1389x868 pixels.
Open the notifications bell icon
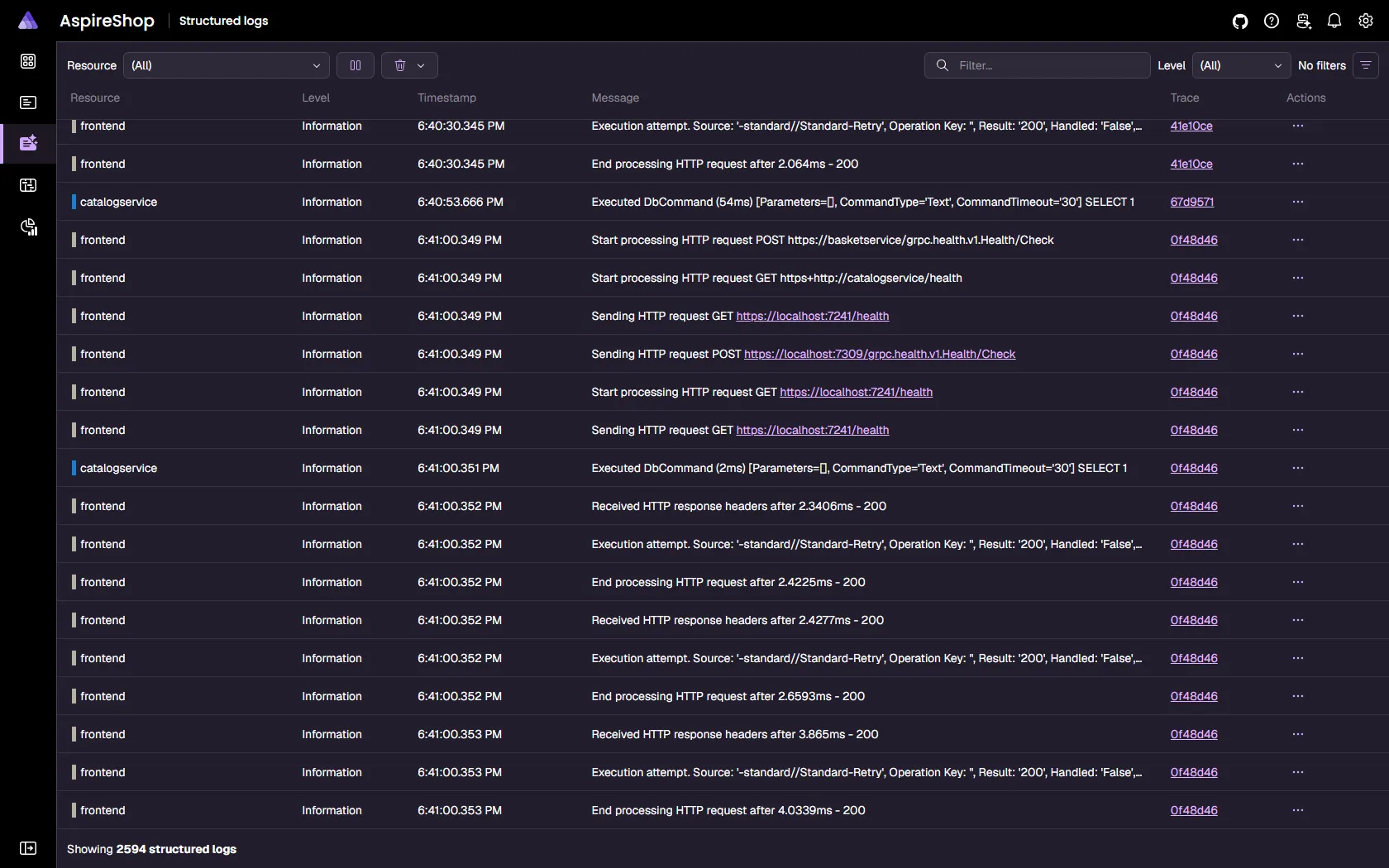click(1334, 21)
